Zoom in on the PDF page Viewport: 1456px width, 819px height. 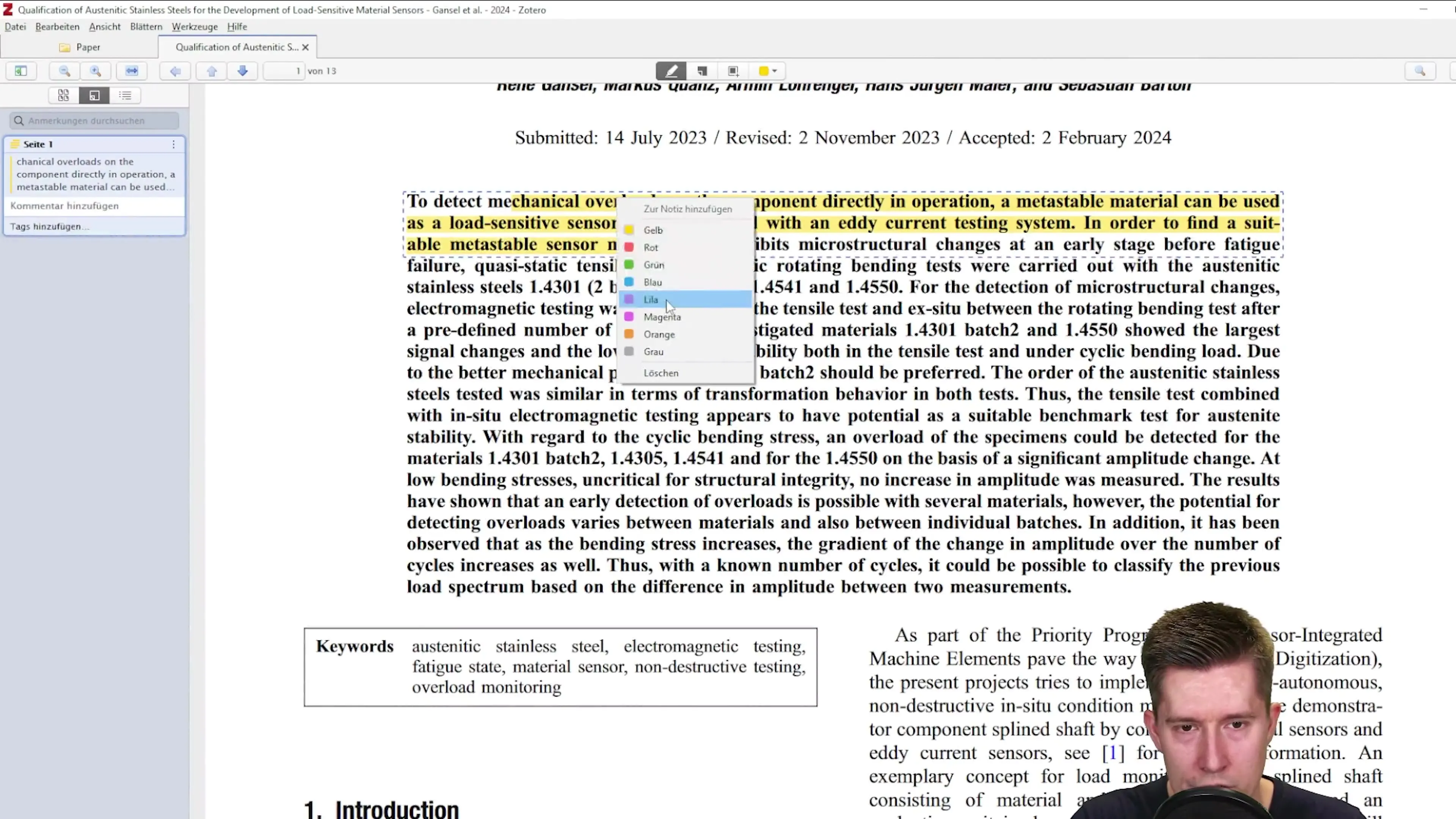pyautogui.click(x=96, y=71)
